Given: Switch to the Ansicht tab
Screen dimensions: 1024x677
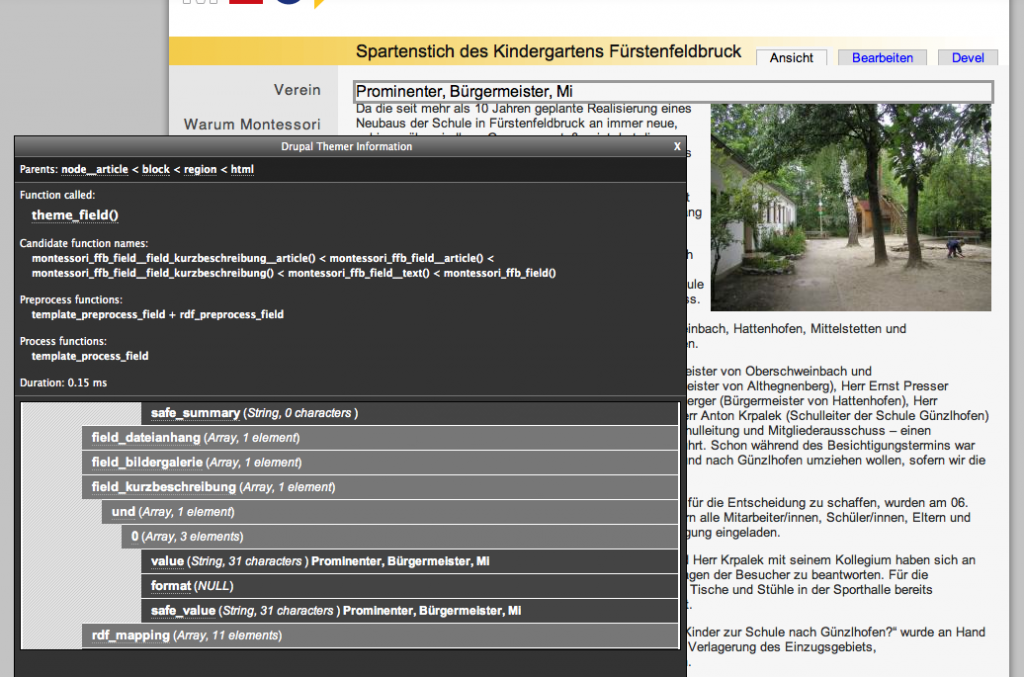Looking at the screenshot, I should point(791,58).
